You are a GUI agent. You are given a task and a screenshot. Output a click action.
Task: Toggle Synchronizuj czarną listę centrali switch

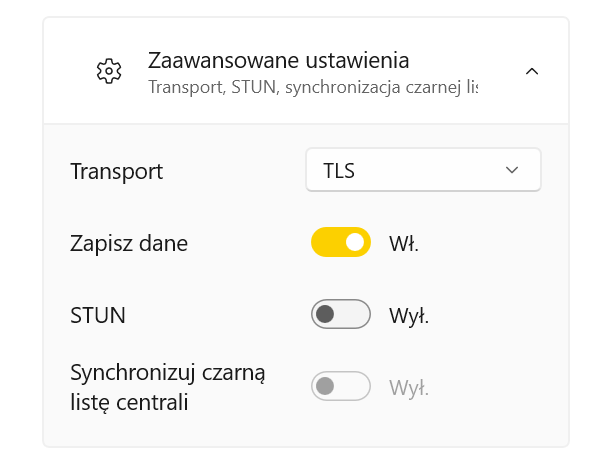coord(341,386)
